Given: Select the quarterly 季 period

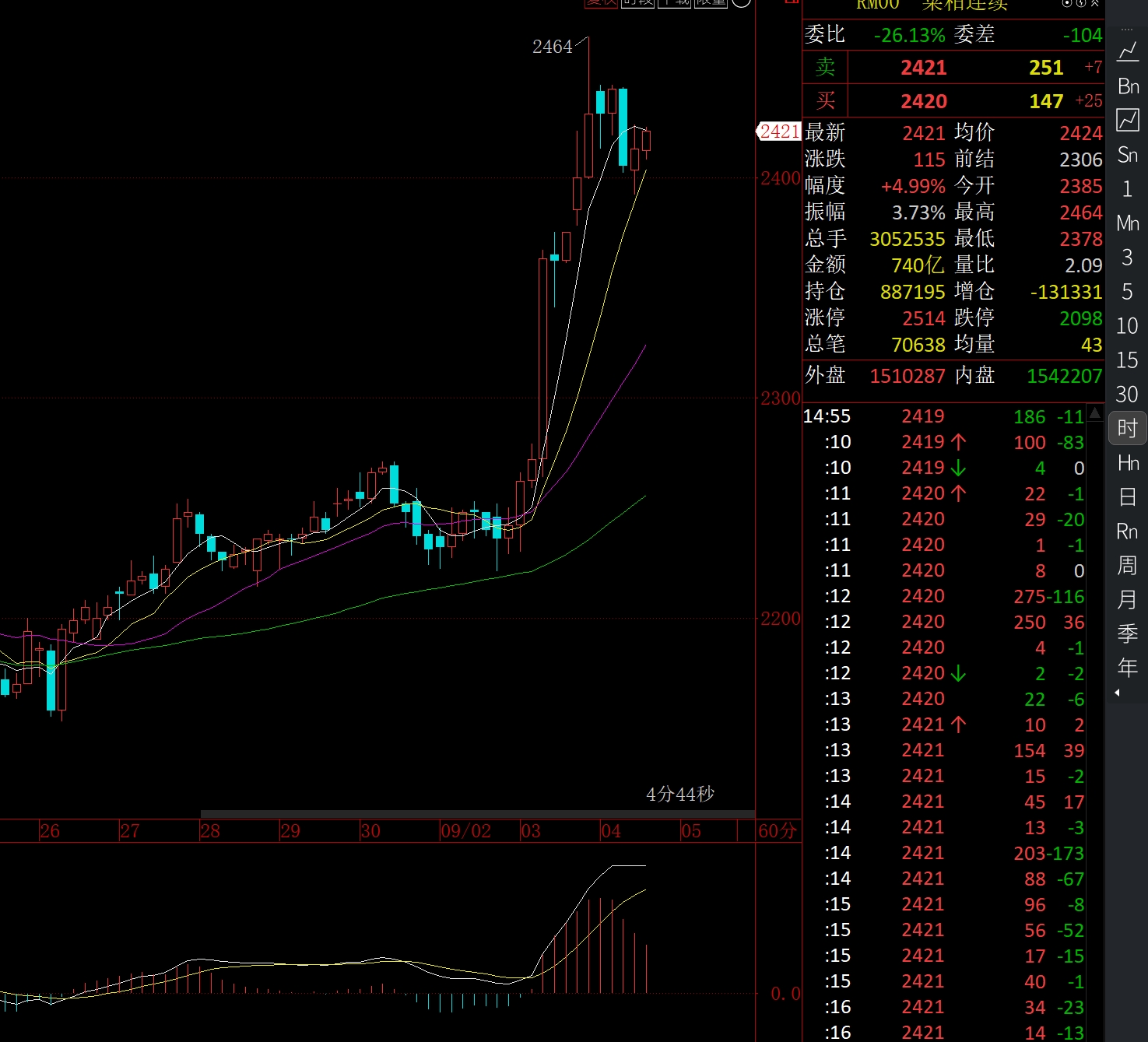Looking at the screenshot, I should pos(1127,633).
